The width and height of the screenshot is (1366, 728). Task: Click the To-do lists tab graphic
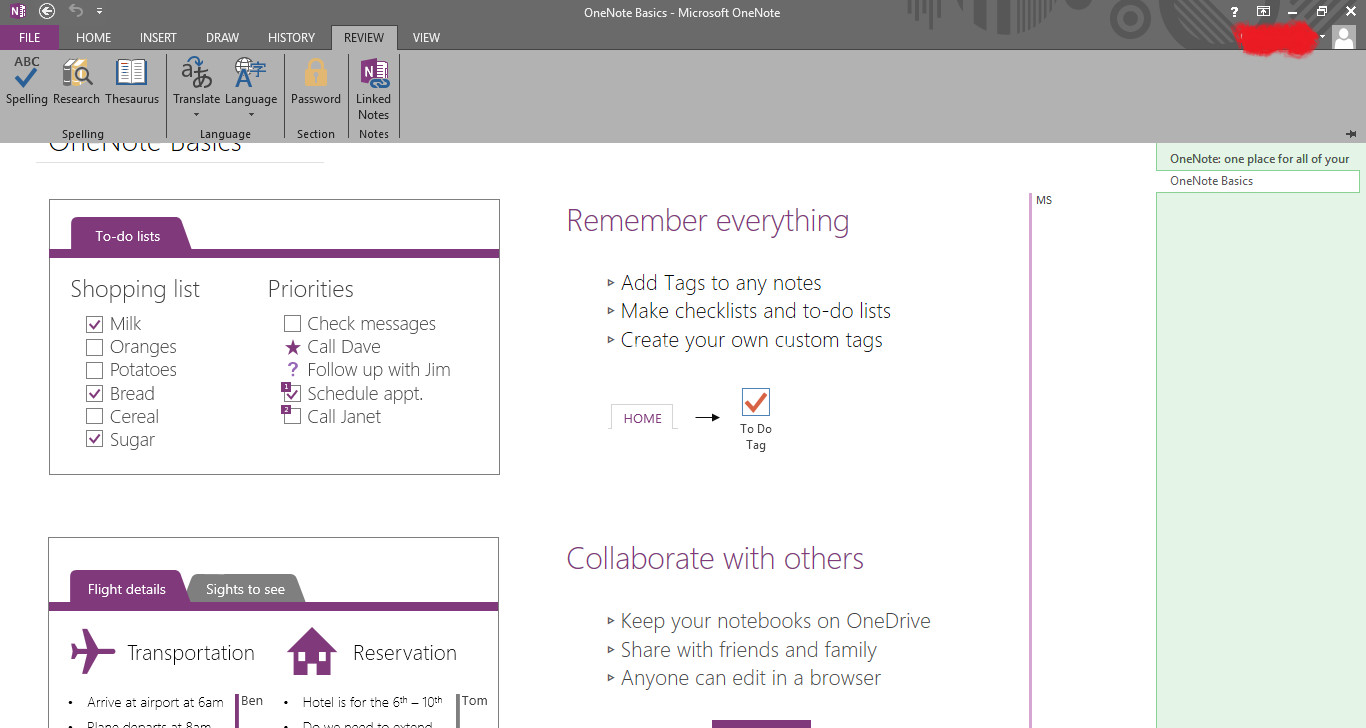[128, 236]
